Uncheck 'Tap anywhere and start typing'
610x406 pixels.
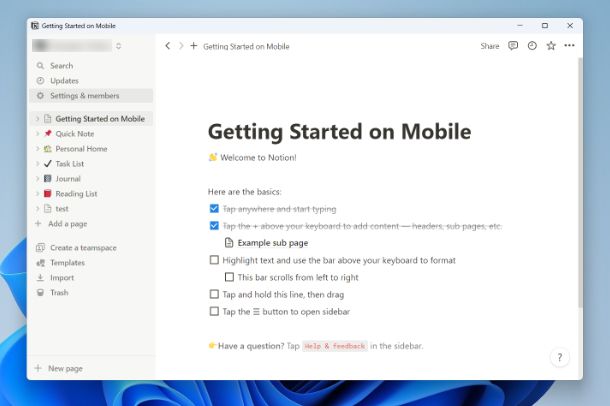tap(214, 208)
